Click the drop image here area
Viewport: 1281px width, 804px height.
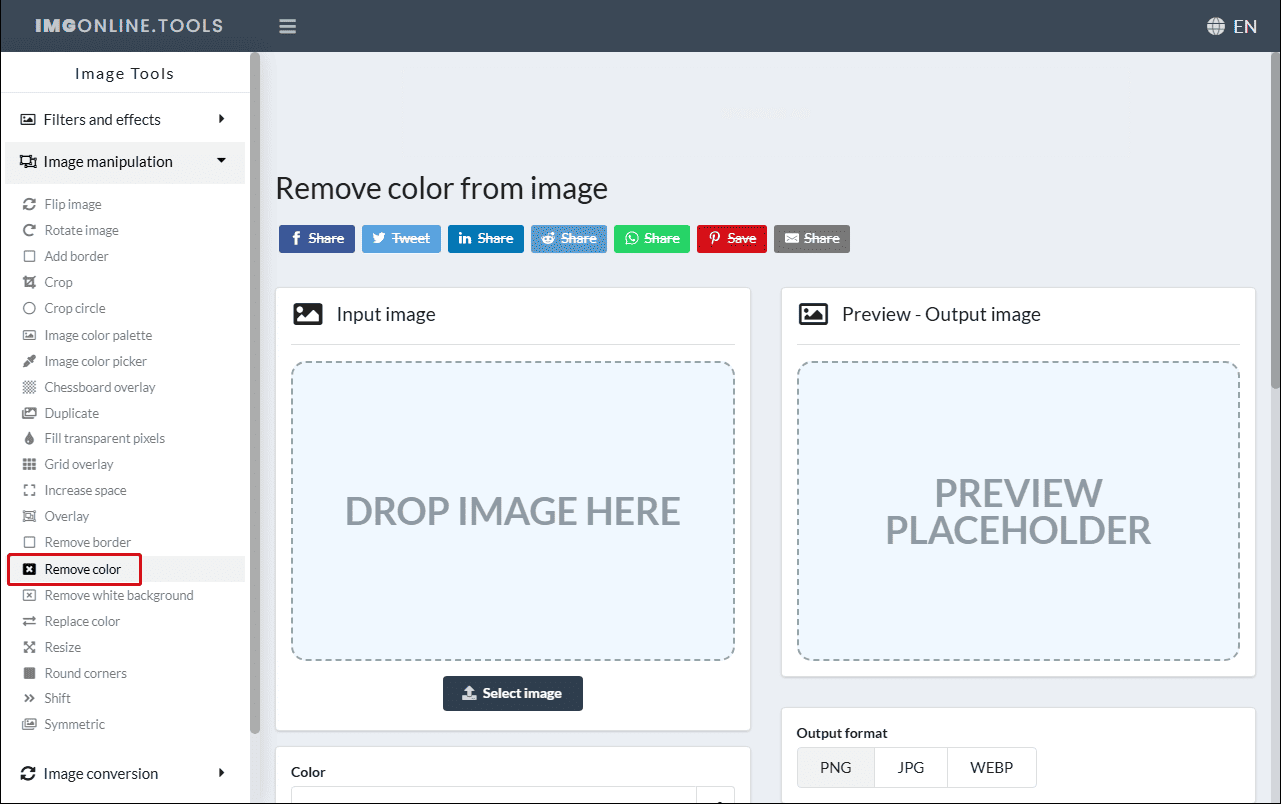pos(512,510)
